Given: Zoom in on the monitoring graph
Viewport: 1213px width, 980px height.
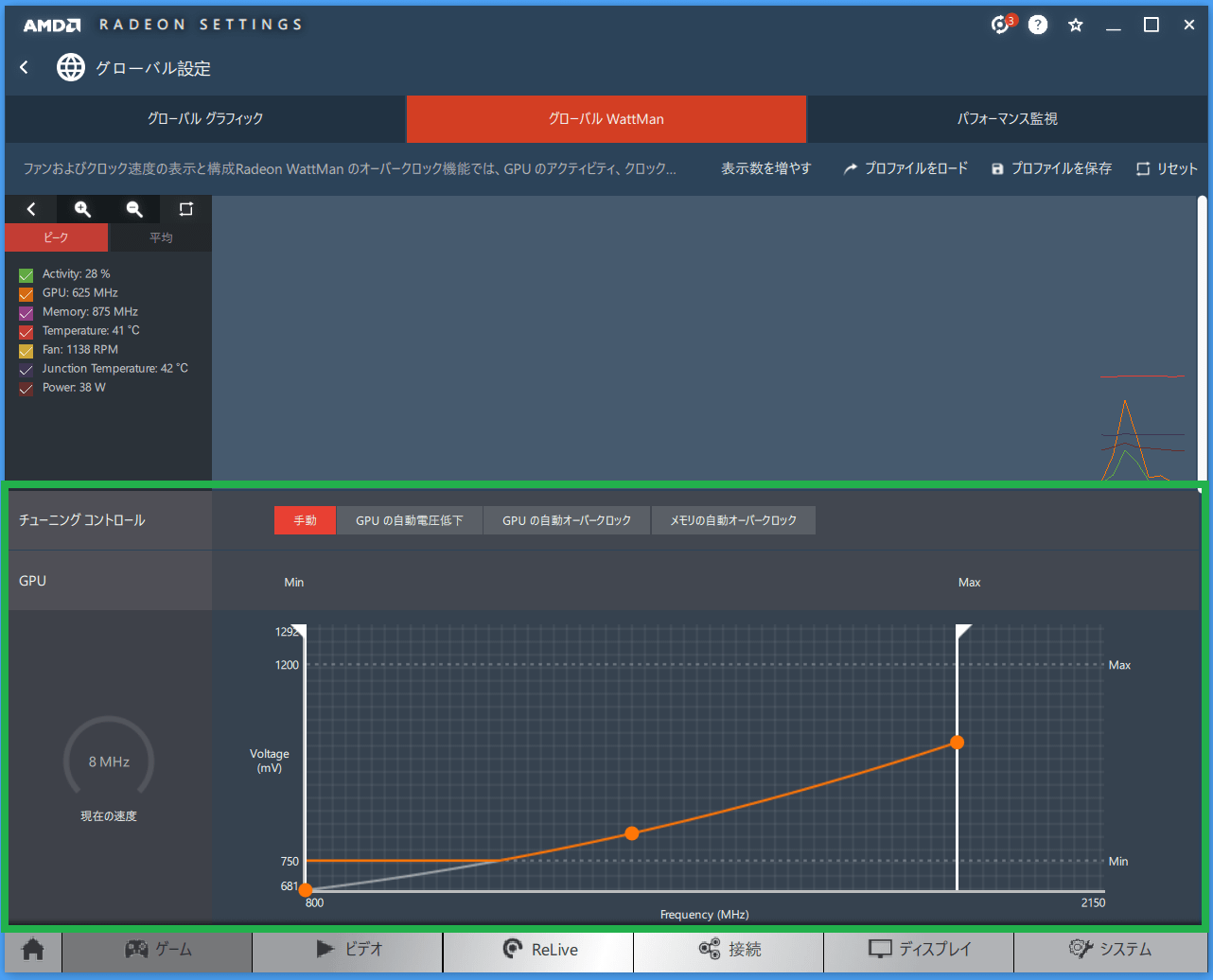Looking at the screenshot, I should (x=82, y=209).
